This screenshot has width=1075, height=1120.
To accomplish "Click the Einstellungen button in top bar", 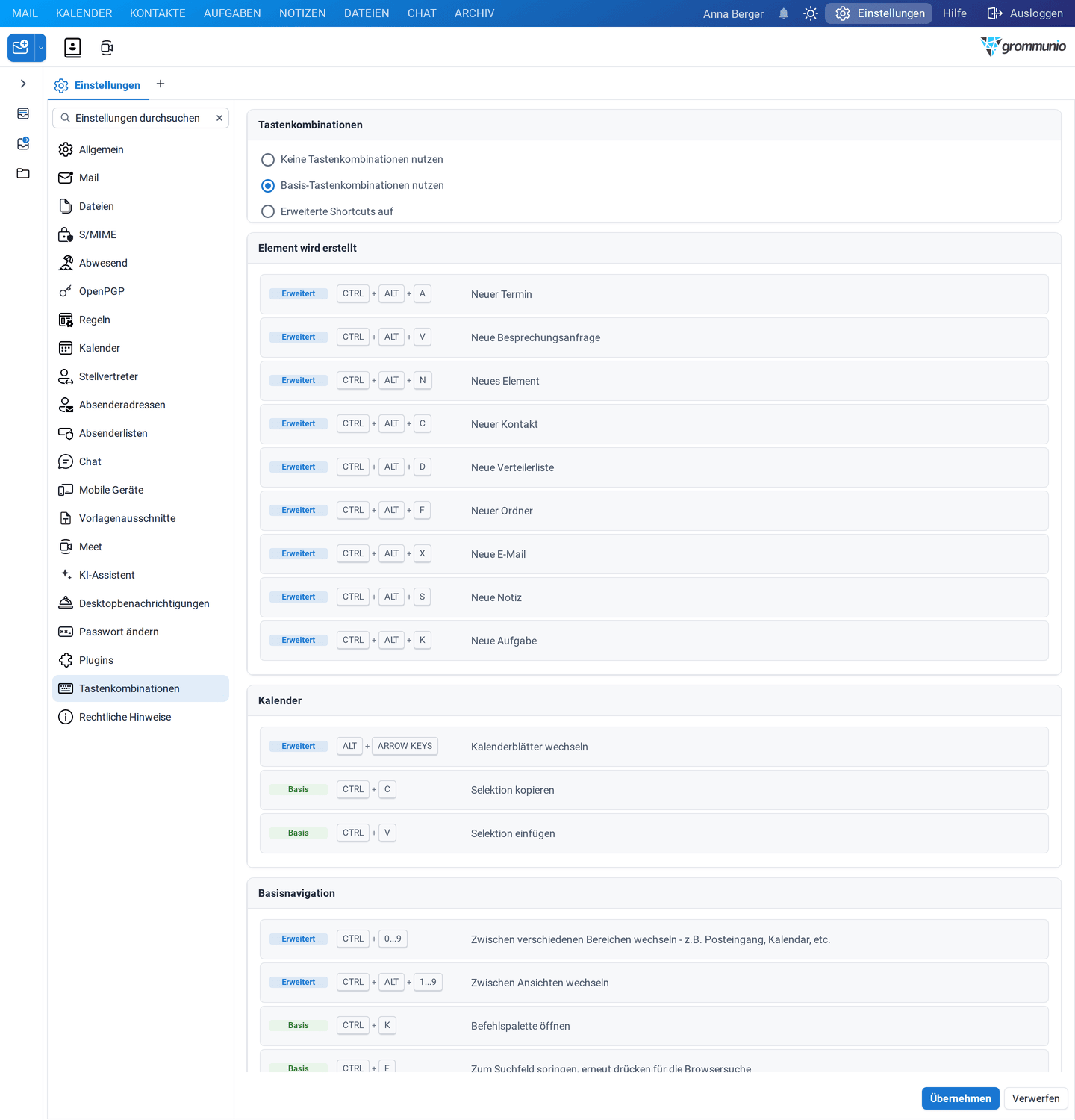I will pos(879,13).
